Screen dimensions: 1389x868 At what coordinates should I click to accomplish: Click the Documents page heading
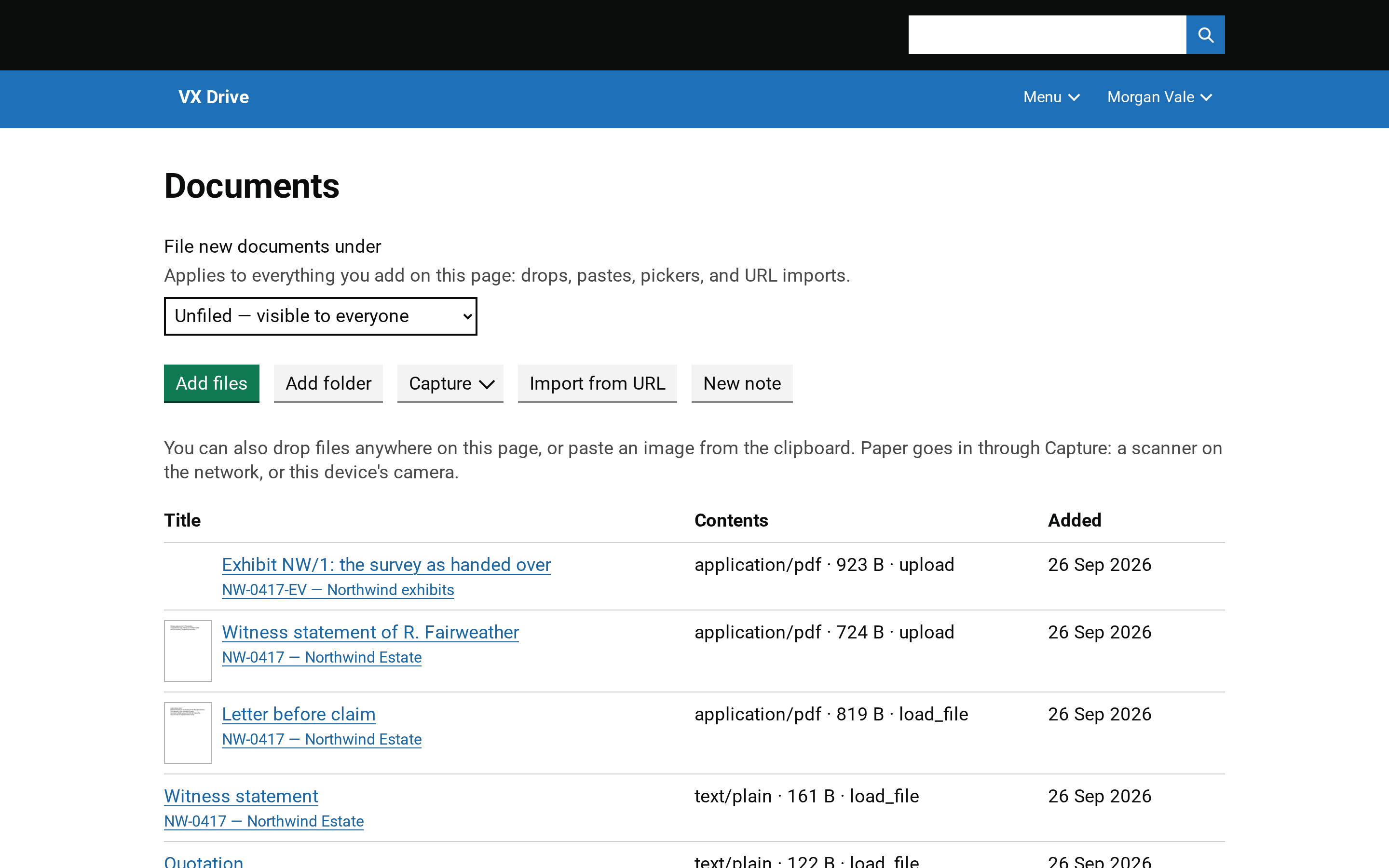[x=251, y=186]
